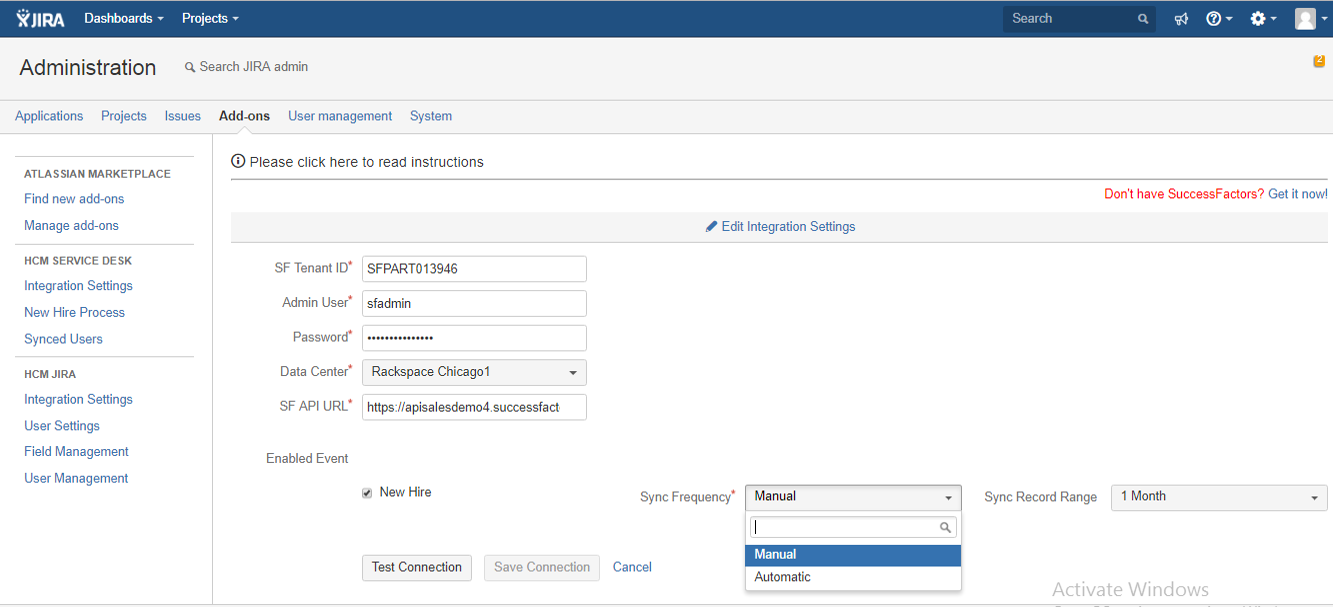Click magnifier icon in dropdown search box

coord(945,527)
